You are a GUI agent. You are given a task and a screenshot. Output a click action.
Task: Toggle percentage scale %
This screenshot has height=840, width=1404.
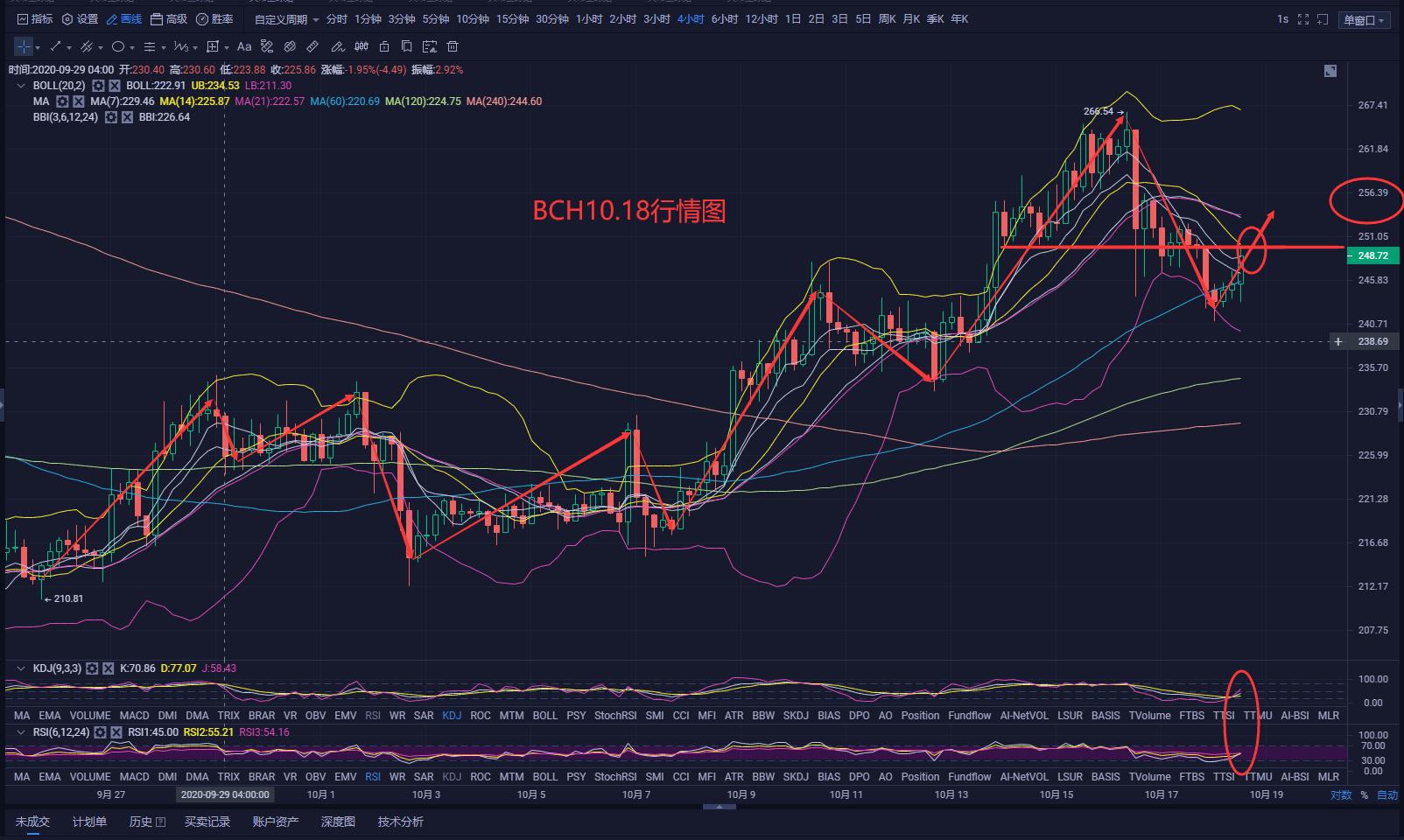pos(1364,795)
